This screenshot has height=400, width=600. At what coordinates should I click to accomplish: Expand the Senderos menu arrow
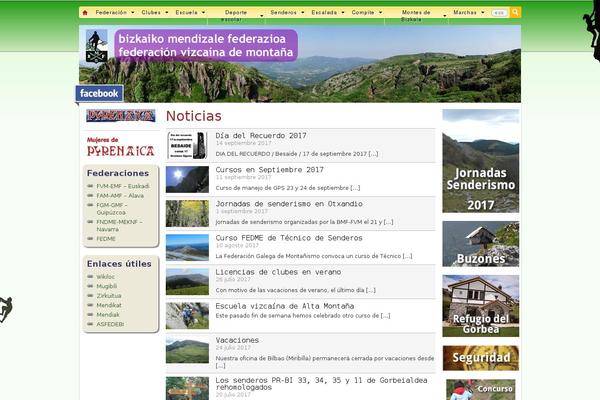pos(303,13)
